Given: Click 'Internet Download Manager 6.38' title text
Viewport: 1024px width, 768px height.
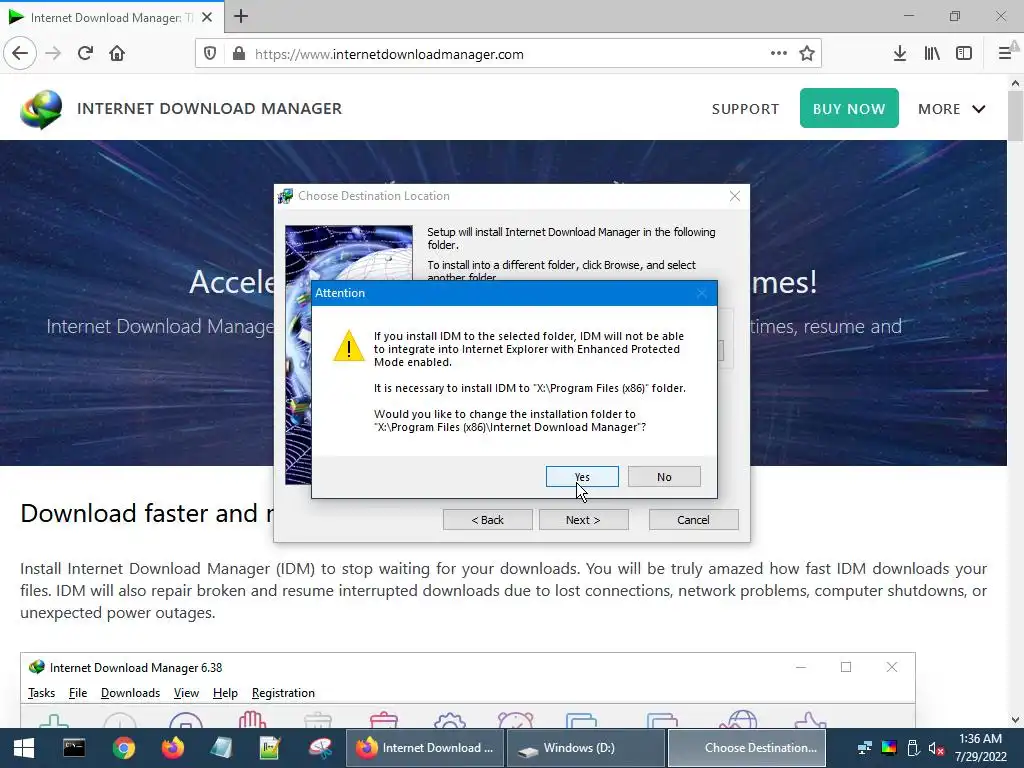Looking at the screenshot, I should 136,667.
